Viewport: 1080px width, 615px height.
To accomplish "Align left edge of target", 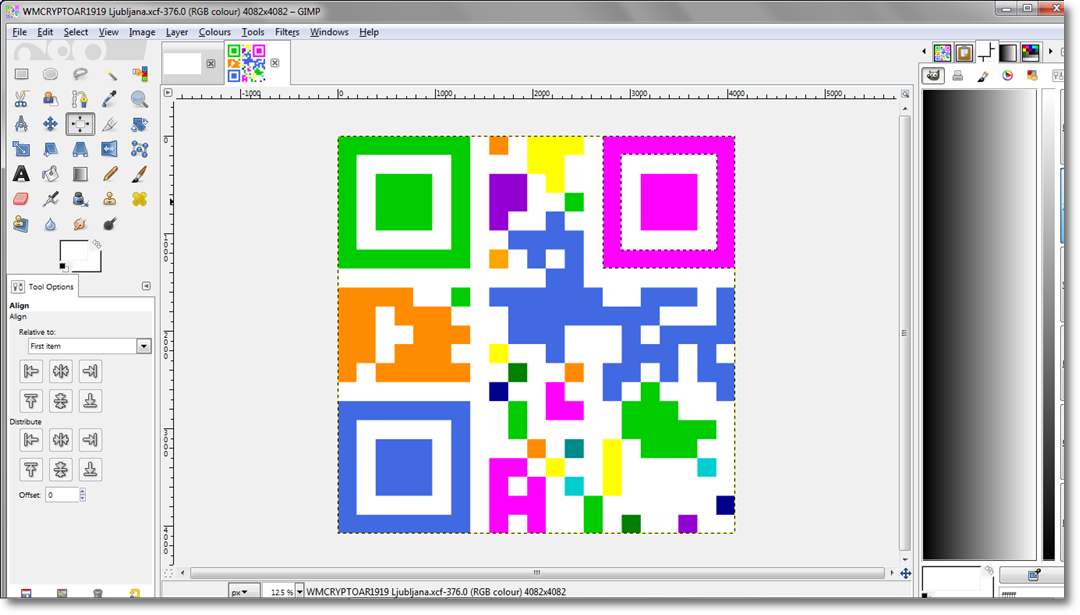I will [31, 371].
